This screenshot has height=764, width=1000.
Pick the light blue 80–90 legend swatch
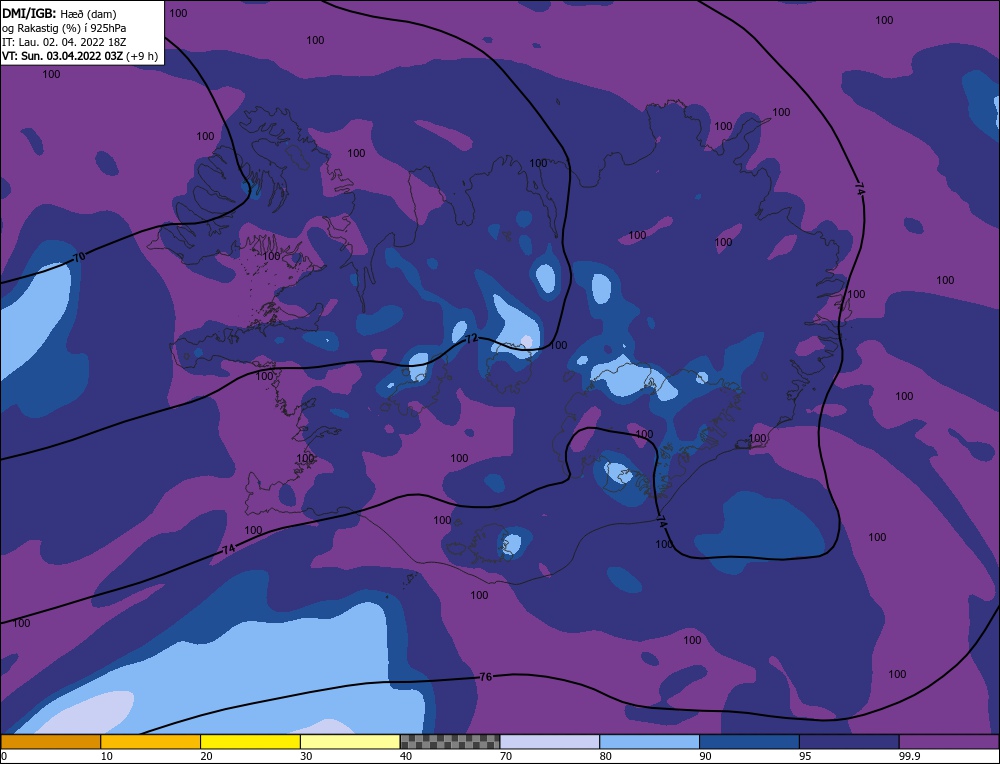click(x=649, y=742)
